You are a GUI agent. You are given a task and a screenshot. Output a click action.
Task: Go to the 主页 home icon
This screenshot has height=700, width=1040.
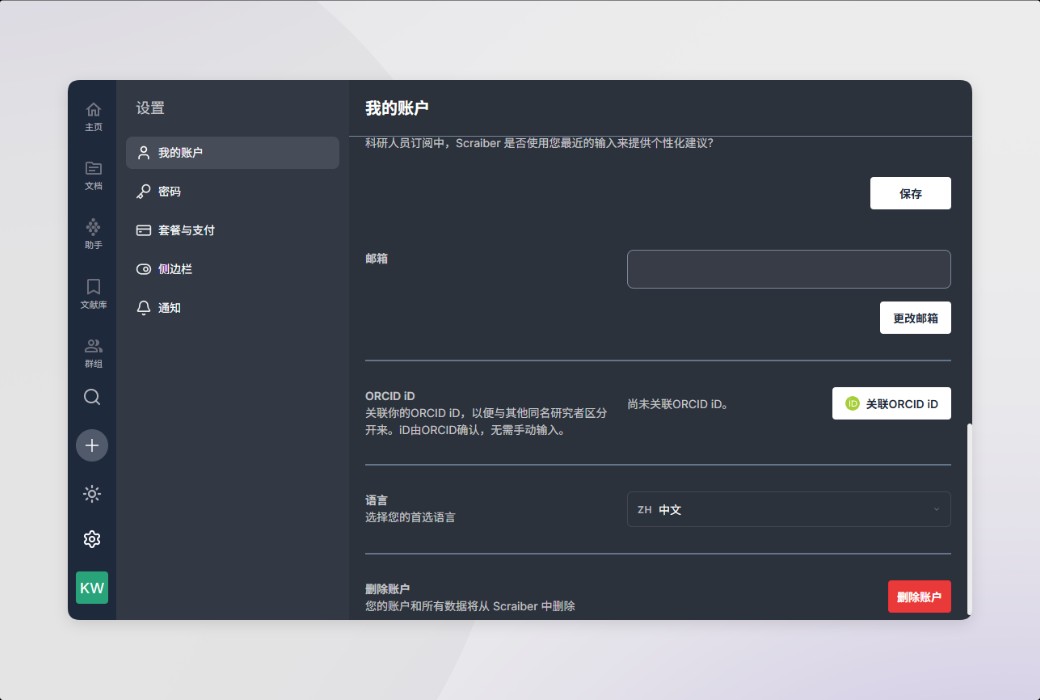tap(93, 117)
